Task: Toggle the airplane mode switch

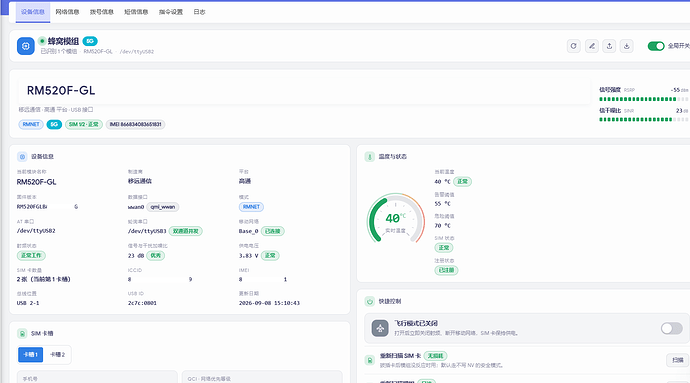Action: point(672,328)
